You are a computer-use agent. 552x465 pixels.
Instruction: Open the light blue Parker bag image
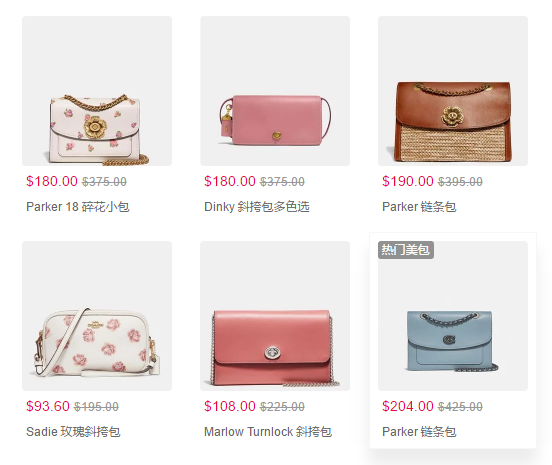point(453,316)
